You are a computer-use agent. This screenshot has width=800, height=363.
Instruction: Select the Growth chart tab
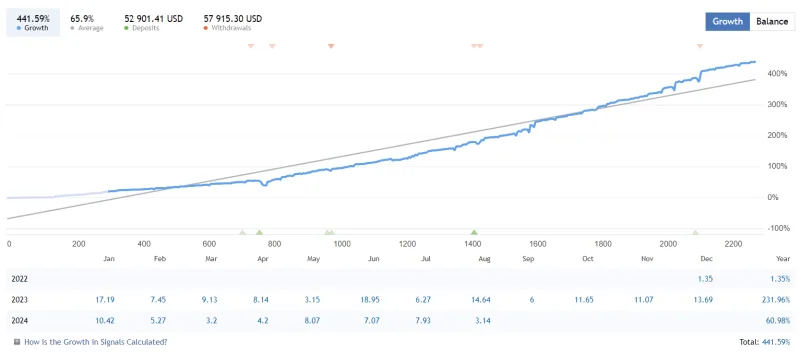(728, 22)
